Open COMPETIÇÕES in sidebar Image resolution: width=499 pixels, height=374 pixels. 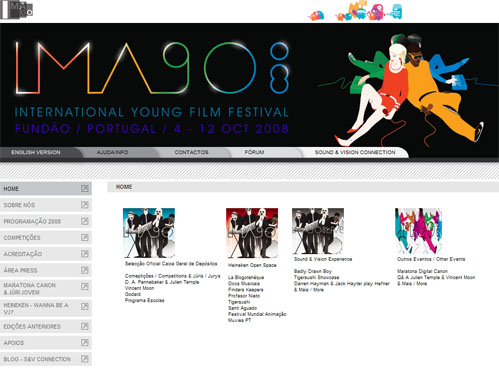point(46,237)
